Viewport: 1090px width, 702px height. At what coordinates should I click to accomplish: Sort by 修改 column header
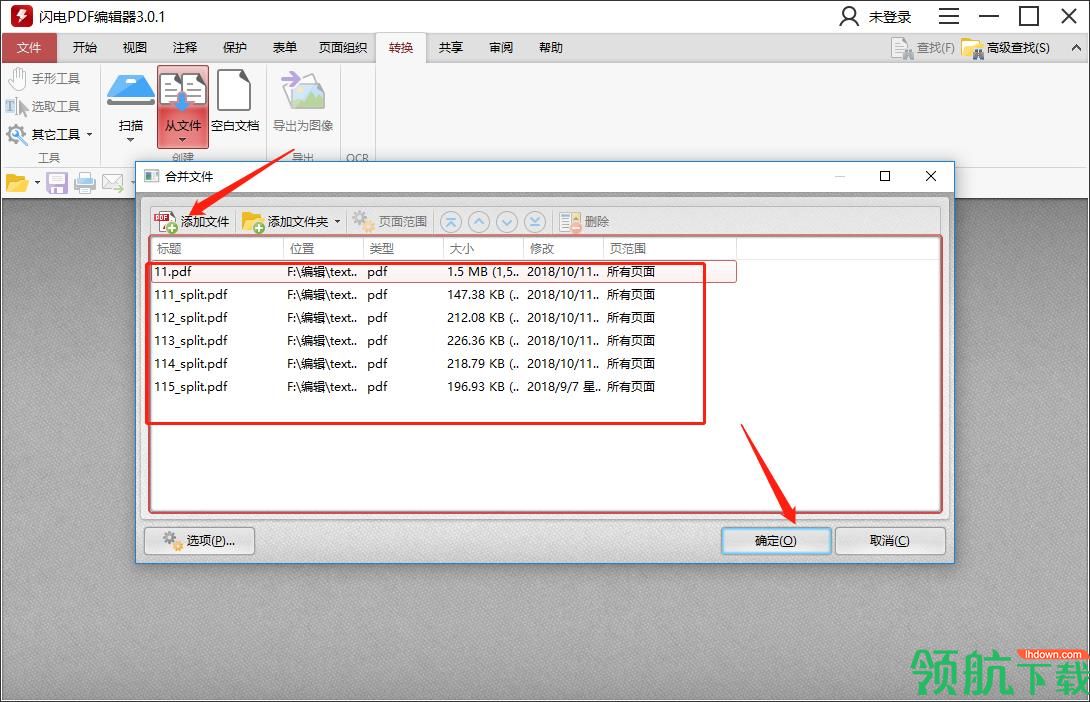coord(563,249)
